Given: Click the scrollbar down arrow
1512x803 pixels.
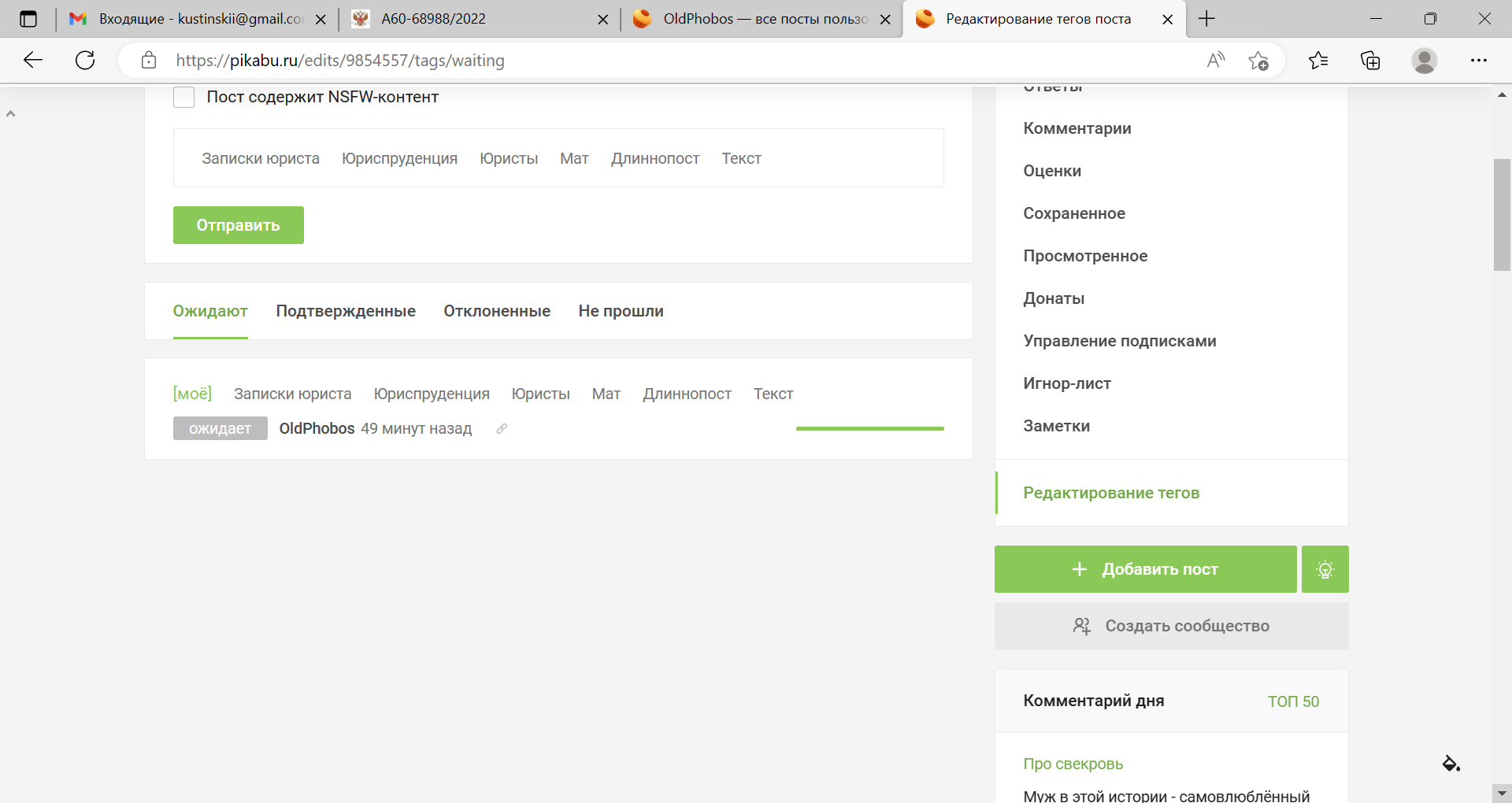Looking at the screenshot, I should [1502, 794].
